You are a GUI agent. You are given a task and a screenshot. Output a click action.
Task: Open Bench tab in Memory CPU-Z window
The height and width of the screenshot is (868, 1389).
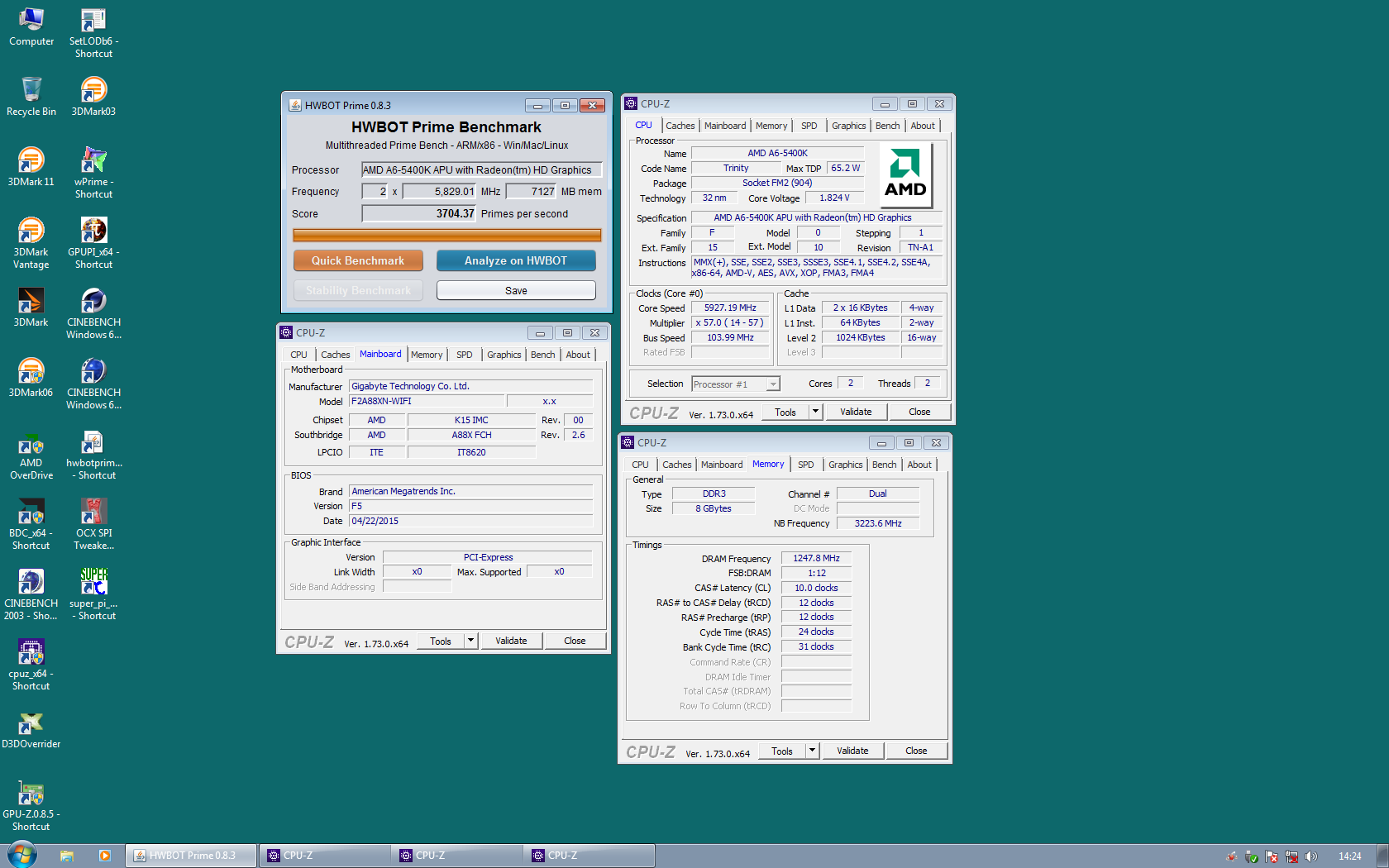pos(884,465)
